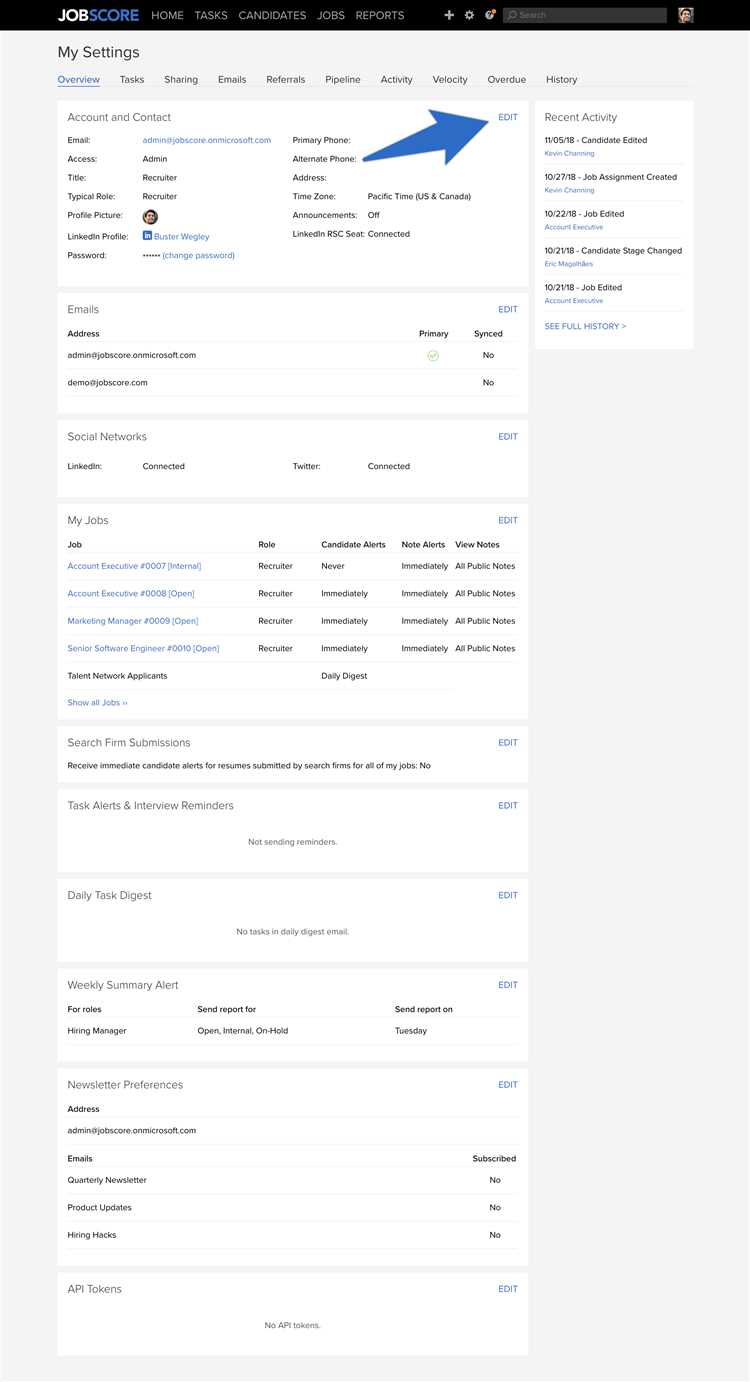
Task: Click the 11/05/18 - Candidate Edited entry
Action: click(x=596, y=140)
